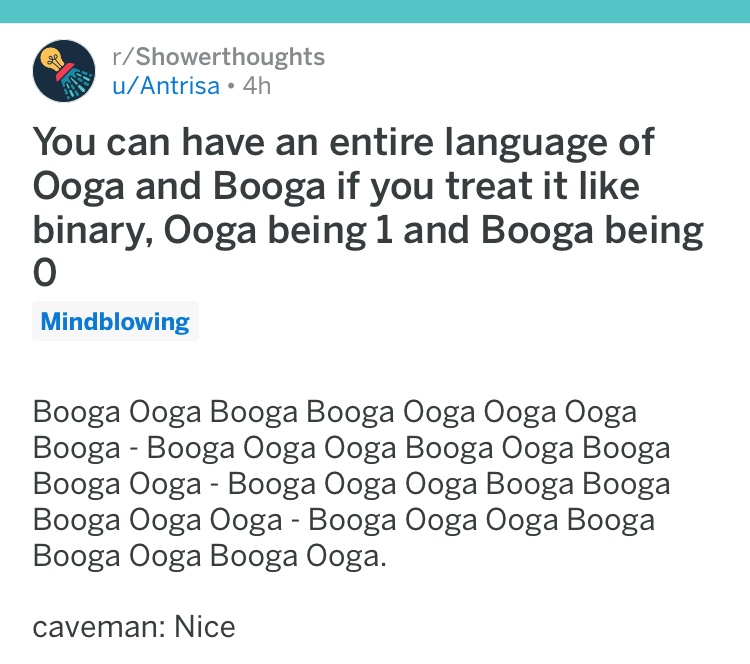Image resolution: width=750 pixels, height=664 pixels.
Task: Click the word Nice in the comment
Action: tap(205, 627)
